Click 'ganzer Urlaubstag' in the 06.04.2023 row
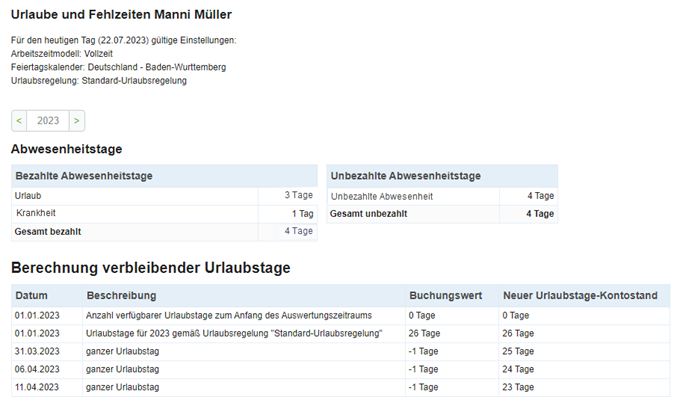 [123, 369]
